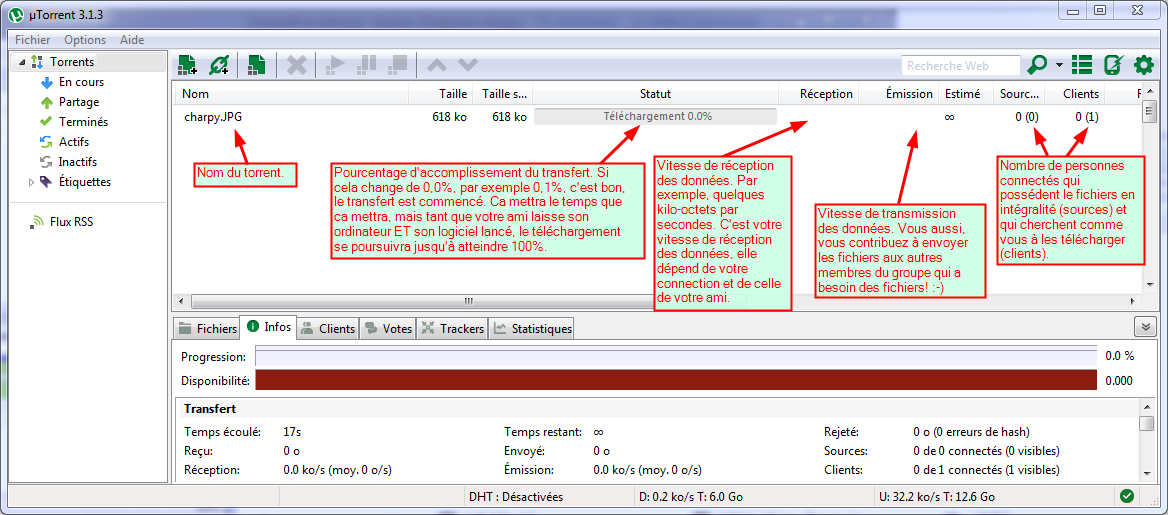Click the Stop torrent icon
Screen dimensions: 1168x515
pyautogui.click(x=398, y=65)
